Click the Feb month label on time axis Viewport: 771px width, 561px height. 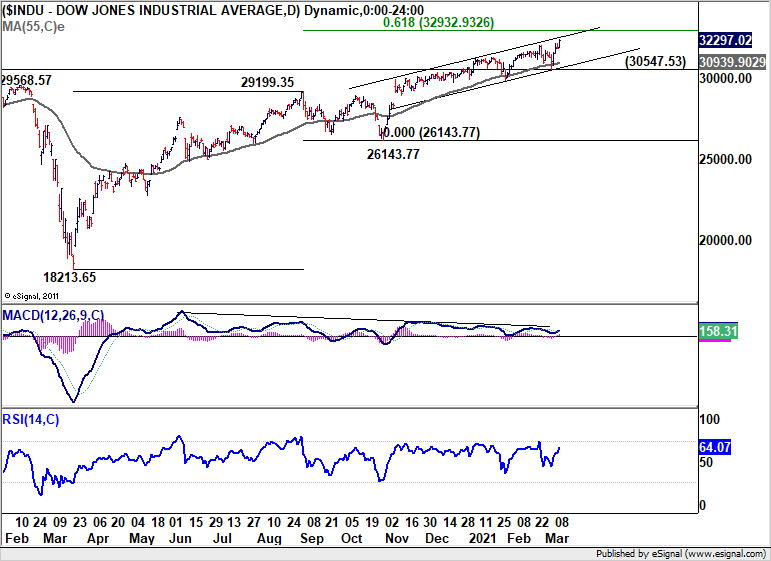coord(17,538)
